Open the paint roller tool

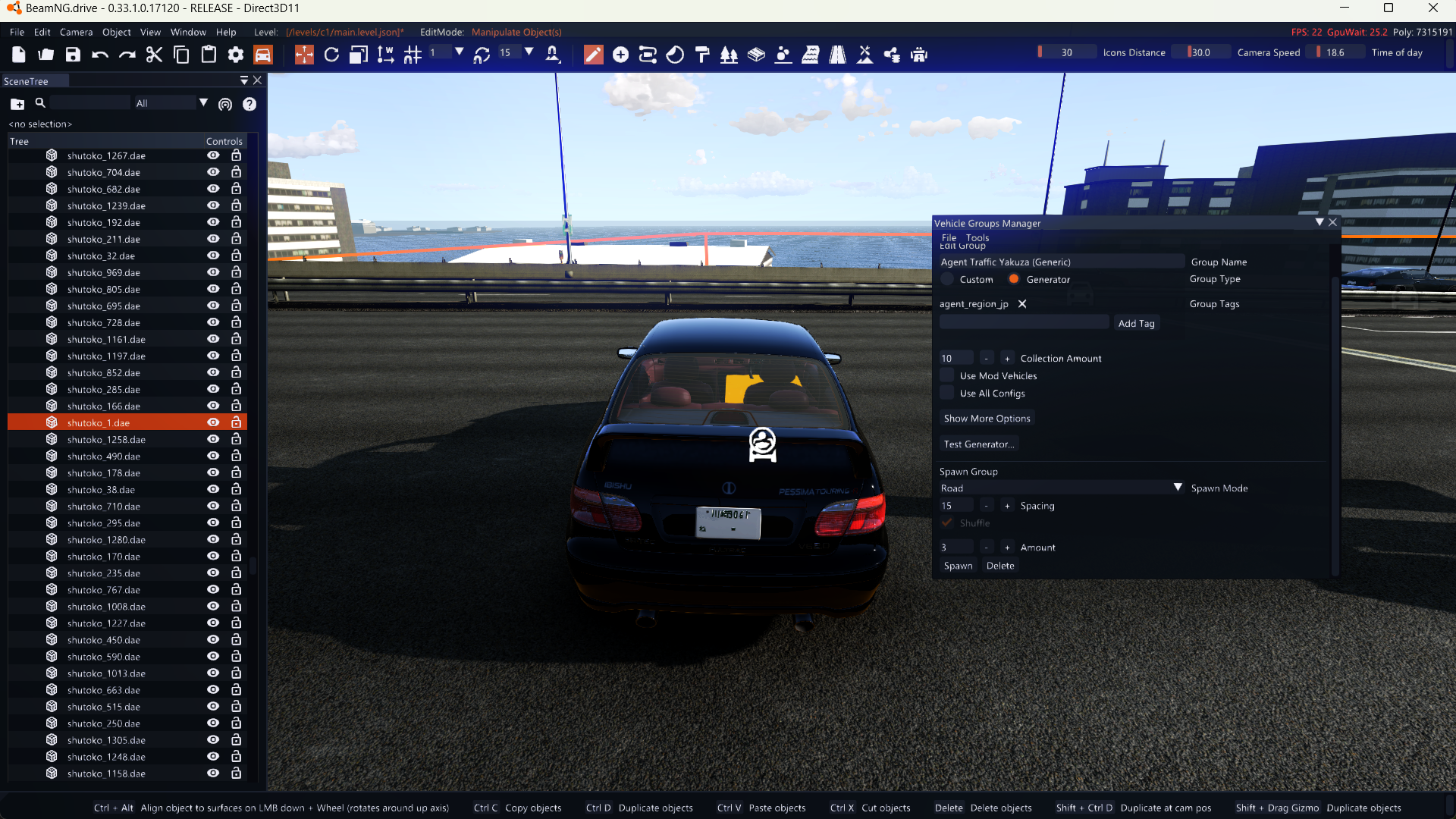702,55
